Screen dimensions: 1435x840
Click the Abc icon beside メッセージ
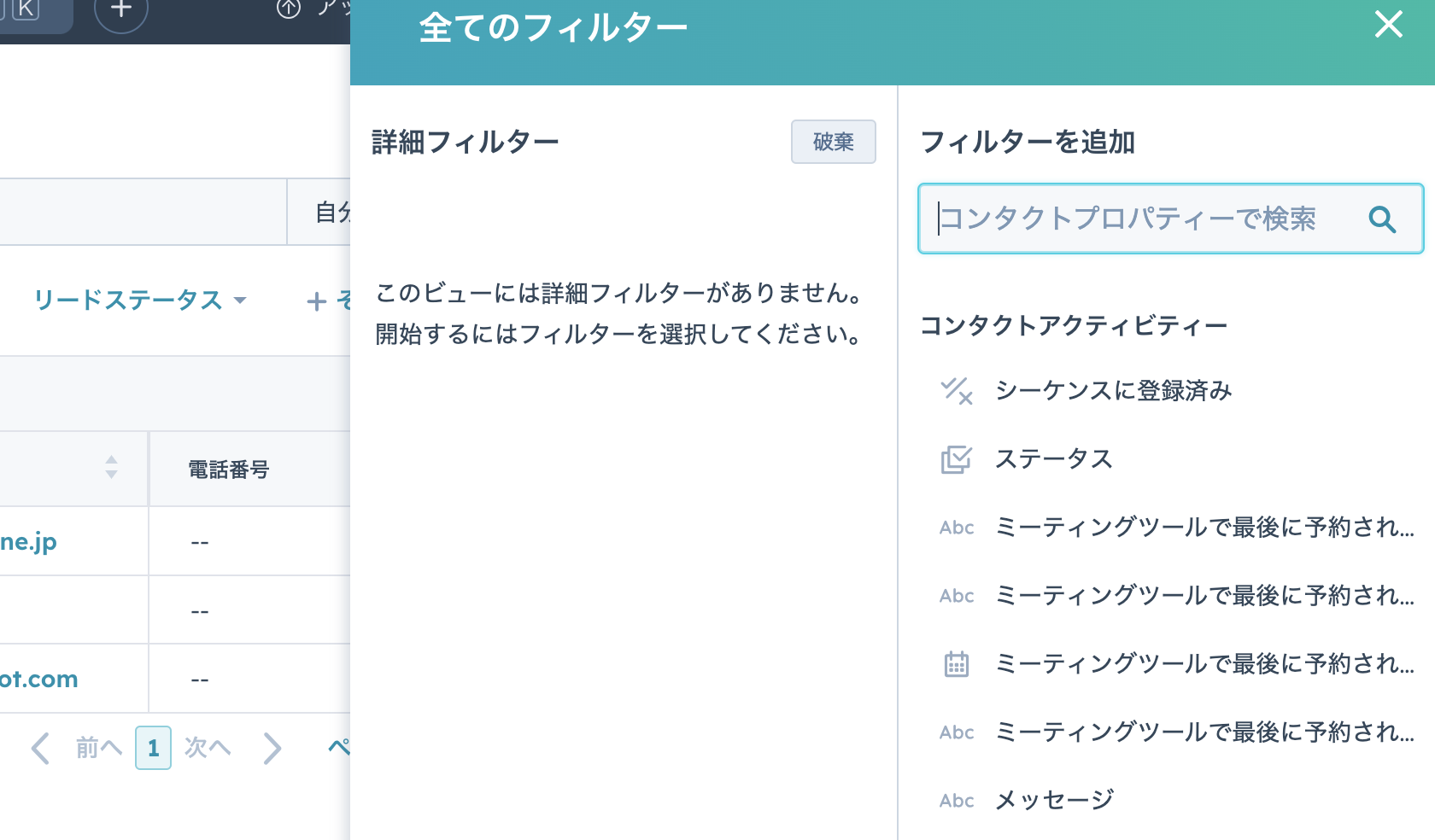tap(957, 800)
